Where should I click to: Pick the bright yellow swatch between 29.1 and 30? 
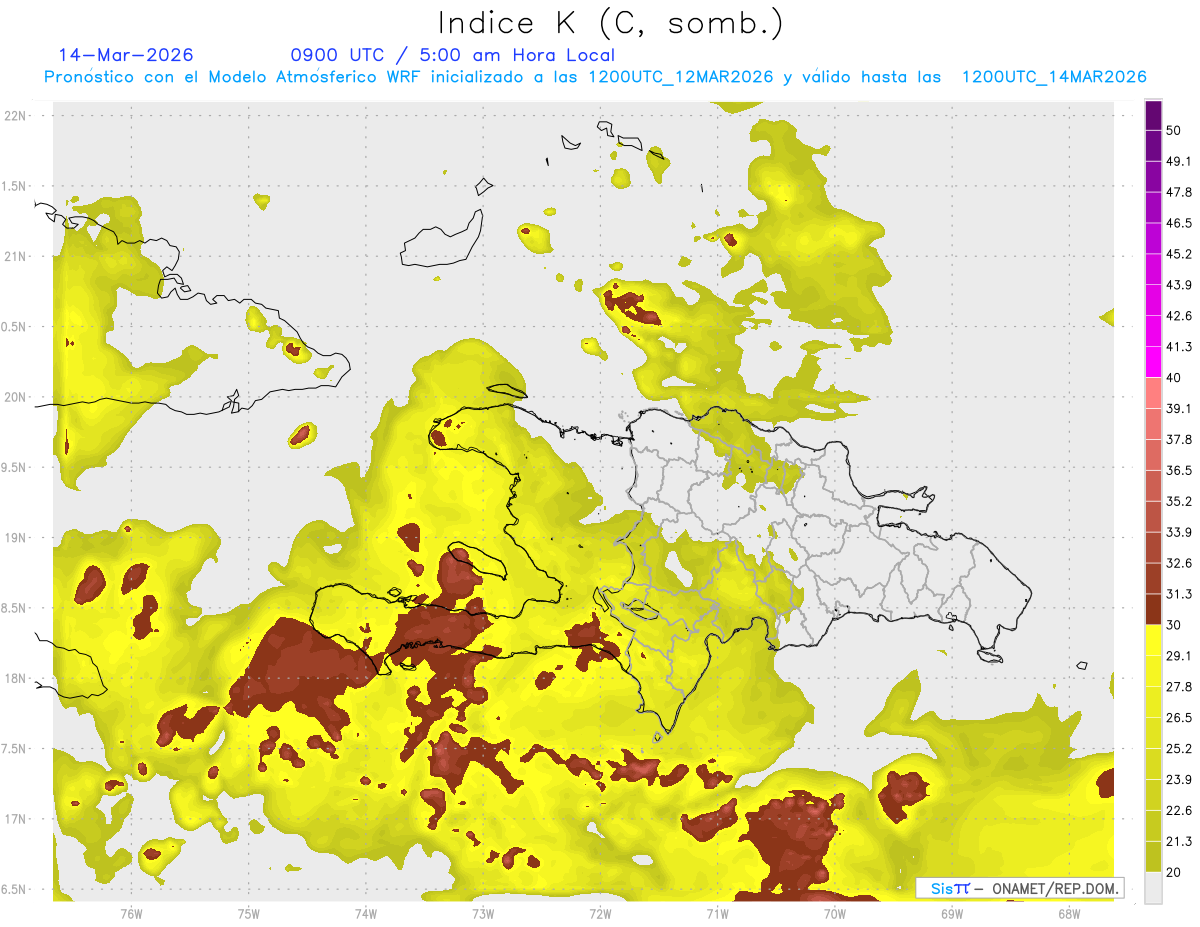[x=1153, y=640]
